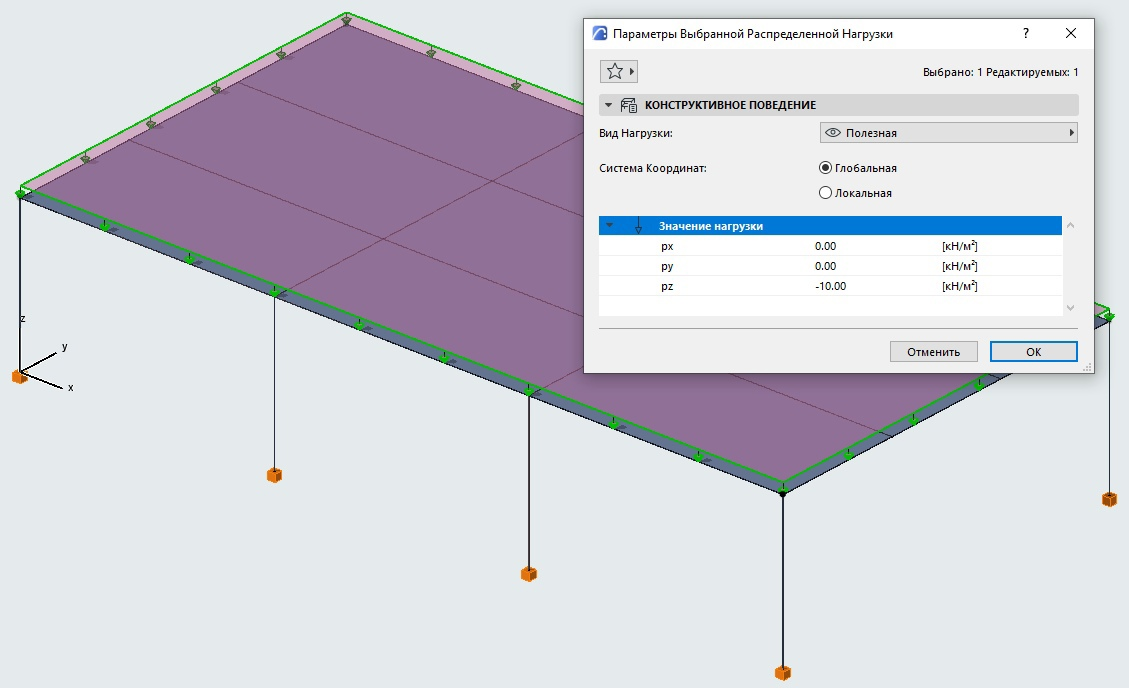The image size is (1129, 688).
Task: Click the structural behavior panel icon
Action: point(629,105)
